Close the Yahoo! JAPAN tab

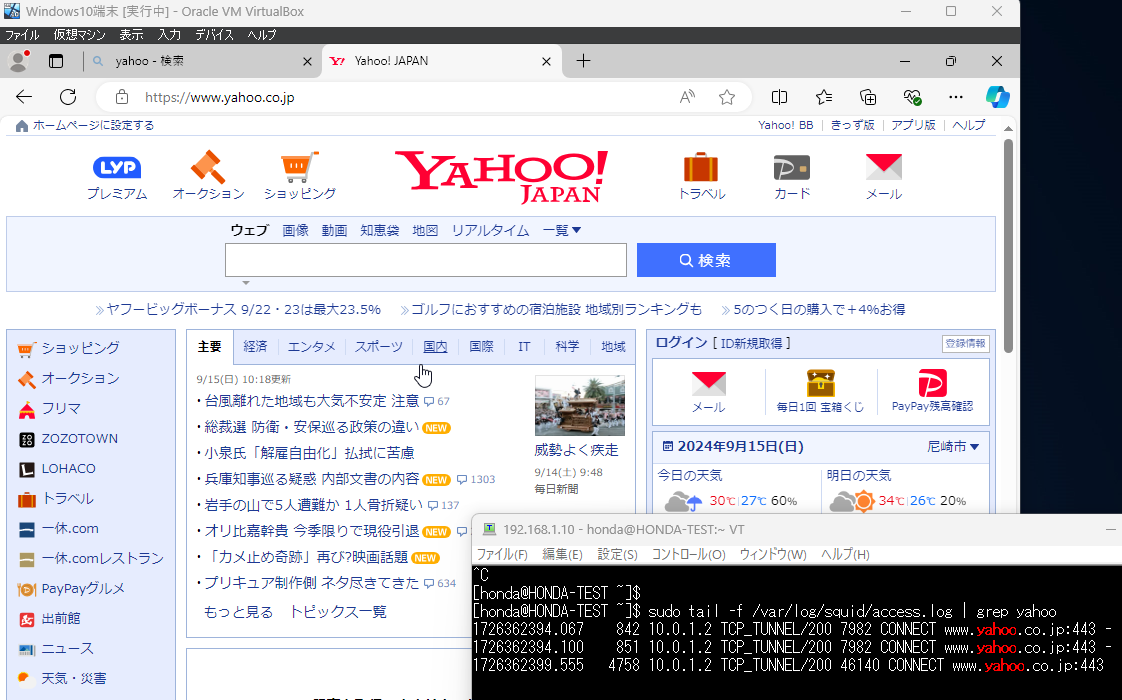(x=546, y=62)
